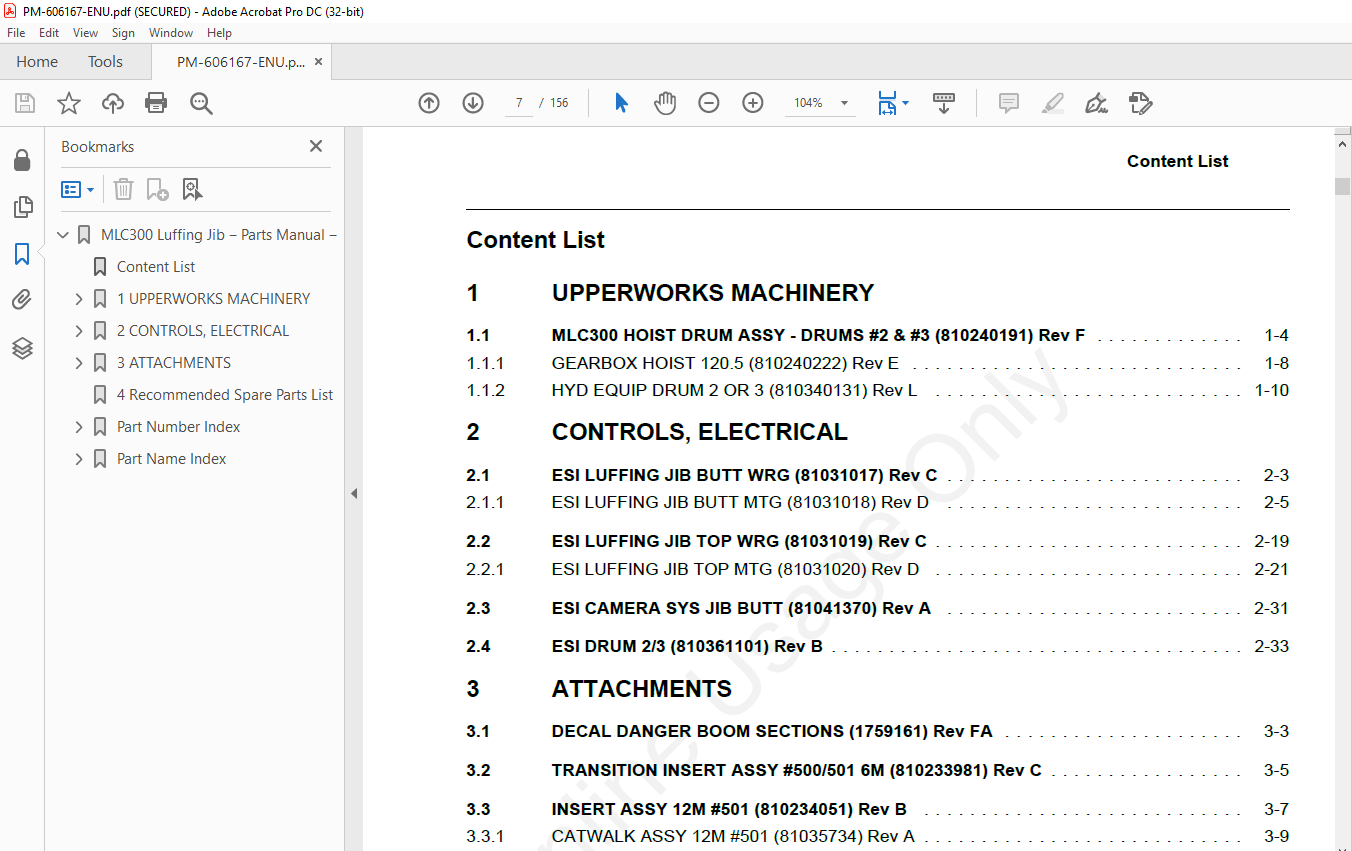
Task: Find the current bookmark icon
Action: [x=192, y=189]
